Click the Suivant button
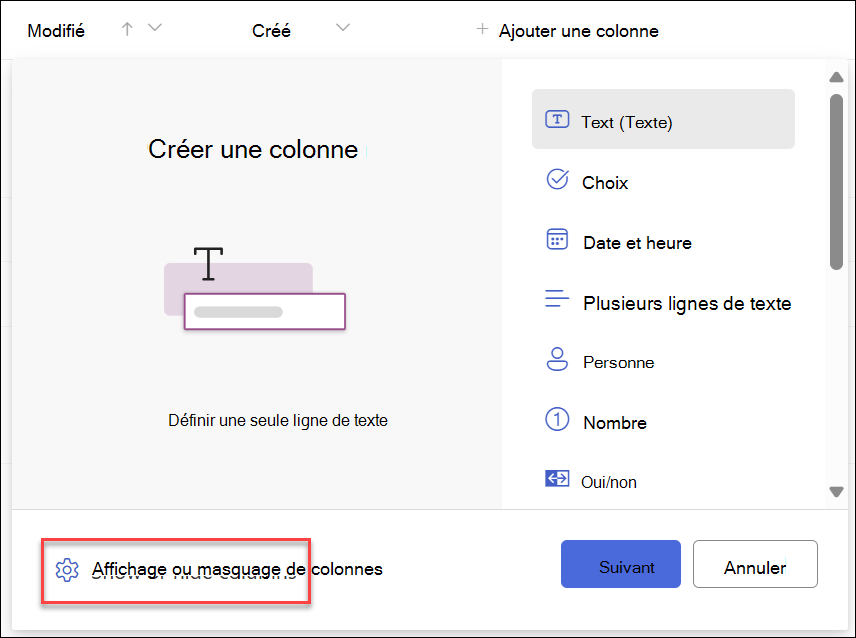Viewport: 856px width, 638px height. [x=621, y=564]
